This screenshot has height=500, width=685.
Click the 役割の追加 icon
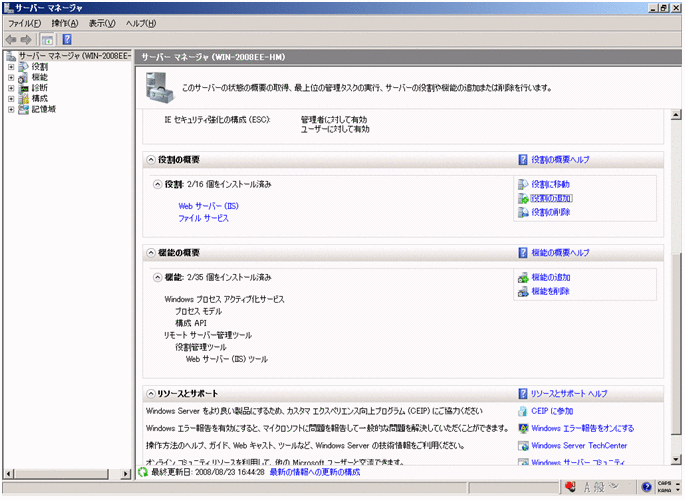523,199
